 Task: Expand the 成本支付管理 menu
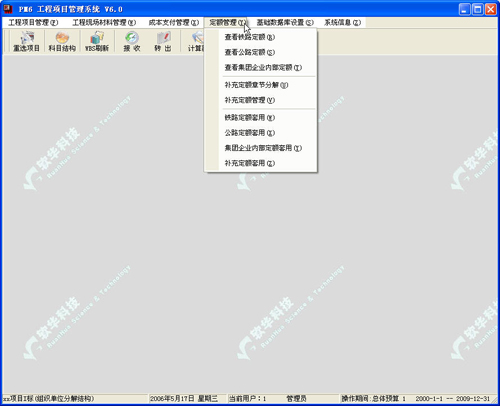[174, 22]
